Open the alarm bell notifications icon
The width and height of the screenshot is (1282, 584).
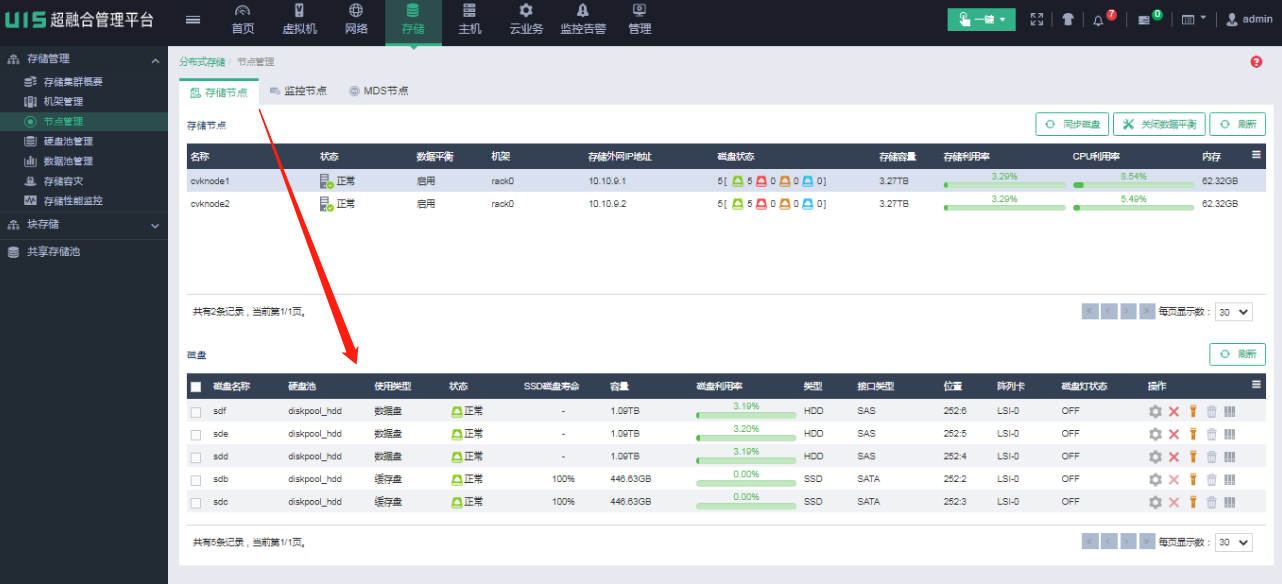coord(1099,19)
